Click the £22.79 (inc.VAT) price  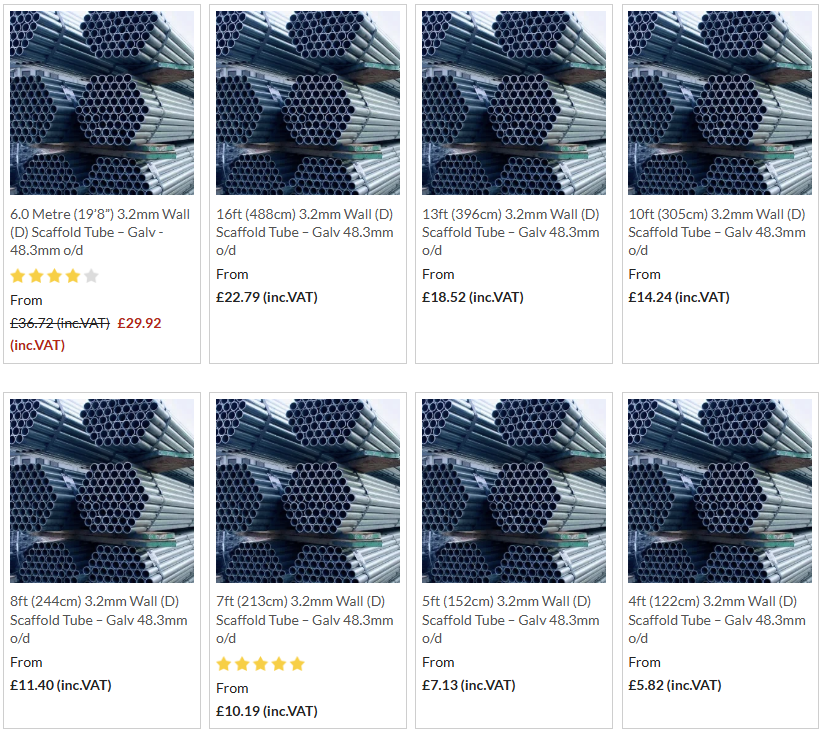pos(267,297)
